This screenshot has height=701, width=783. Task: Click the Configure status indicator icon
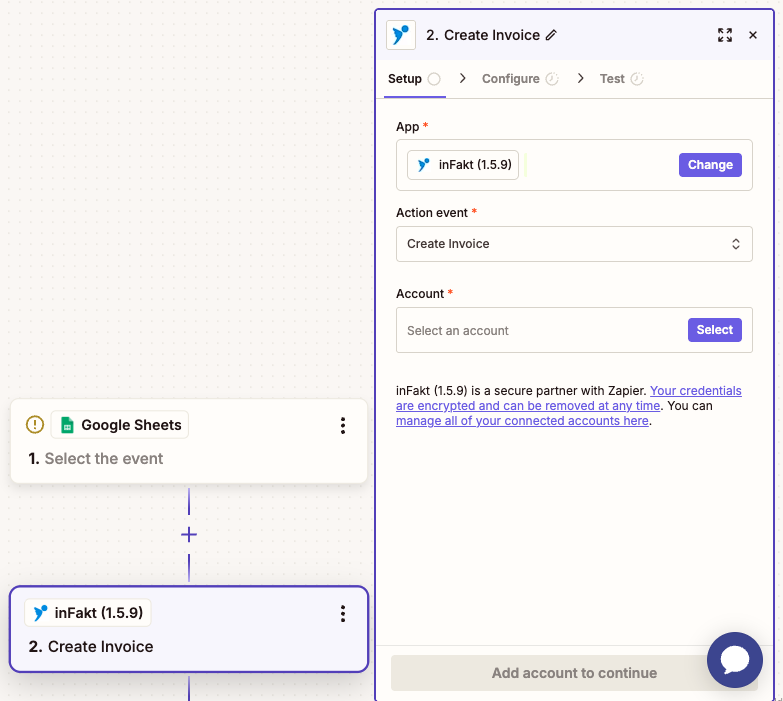[552, 79]
